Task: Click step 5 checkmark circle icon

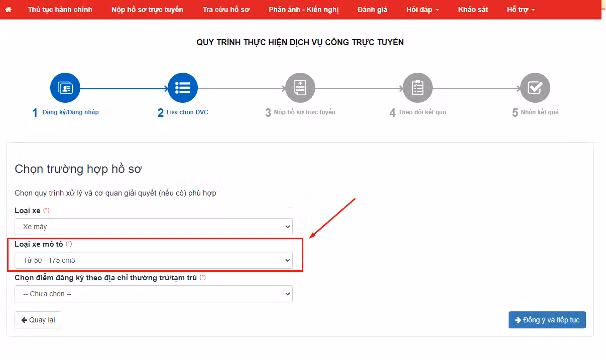Action: 535,88
